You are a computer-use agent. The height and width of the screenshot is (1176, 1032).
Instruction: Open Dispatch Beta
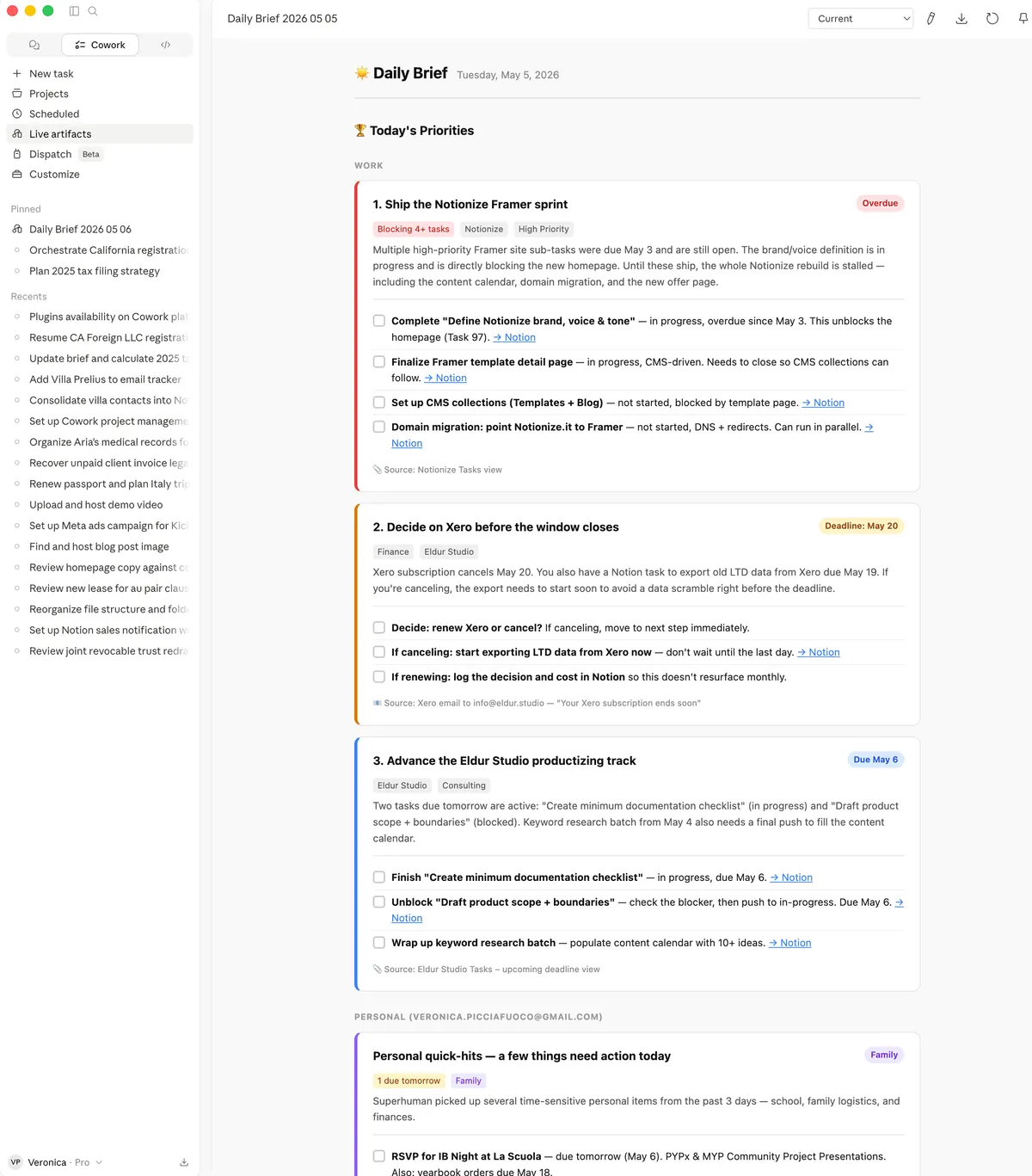click(x=100, y=154)
